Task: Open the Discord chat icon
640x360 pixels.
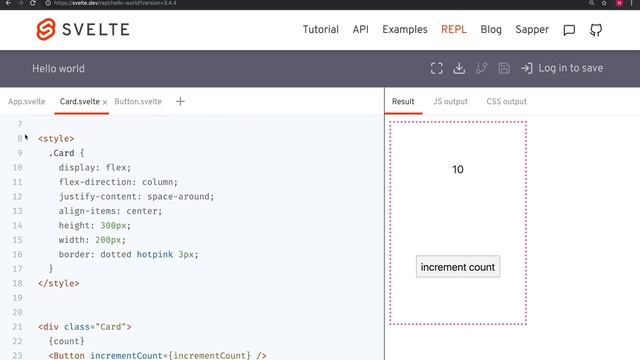Action: pyautogui.click(x=569, y=30)
